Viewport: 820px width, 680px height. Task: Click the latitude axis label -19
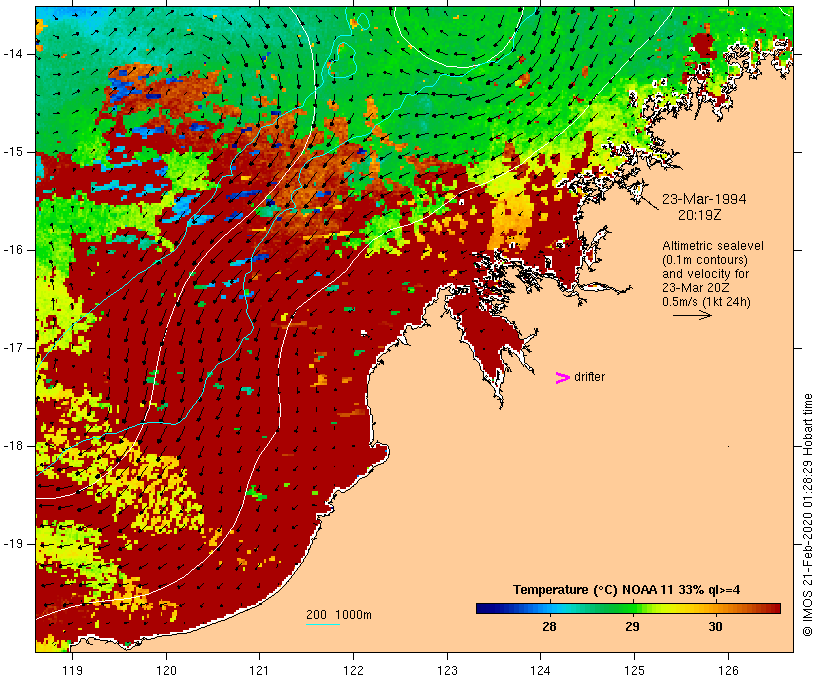[13, 544]
